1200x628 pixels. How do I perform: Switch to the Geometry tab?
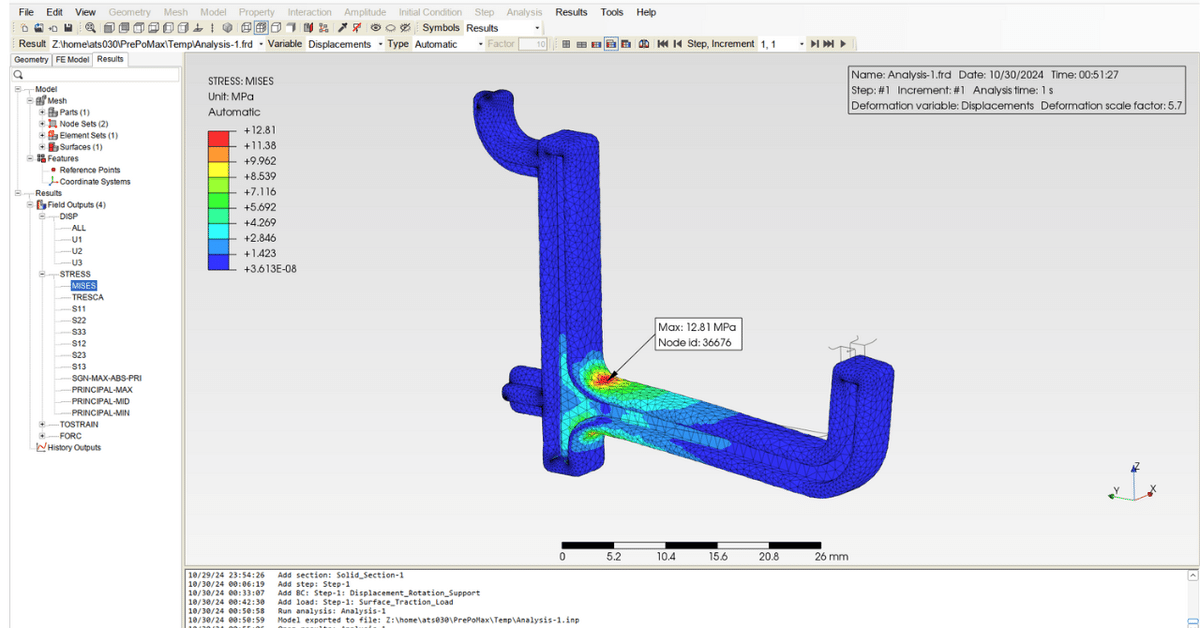[30, 60]
